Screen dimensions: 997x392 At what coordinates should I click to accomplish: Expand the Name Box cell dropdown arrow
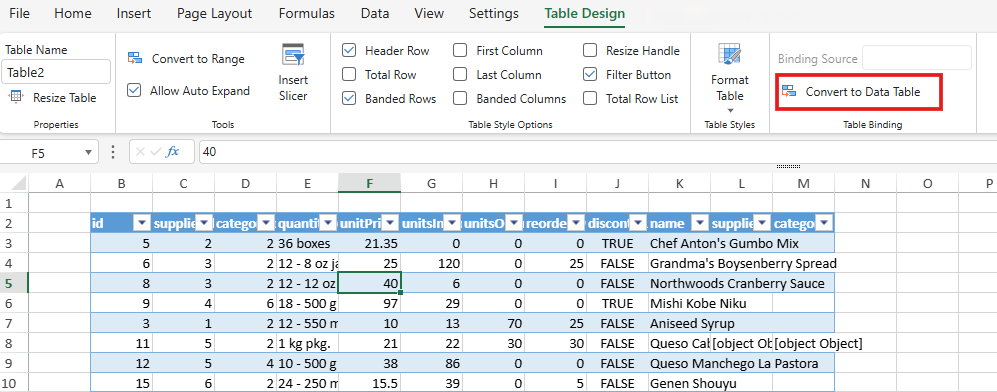point(88,153)
